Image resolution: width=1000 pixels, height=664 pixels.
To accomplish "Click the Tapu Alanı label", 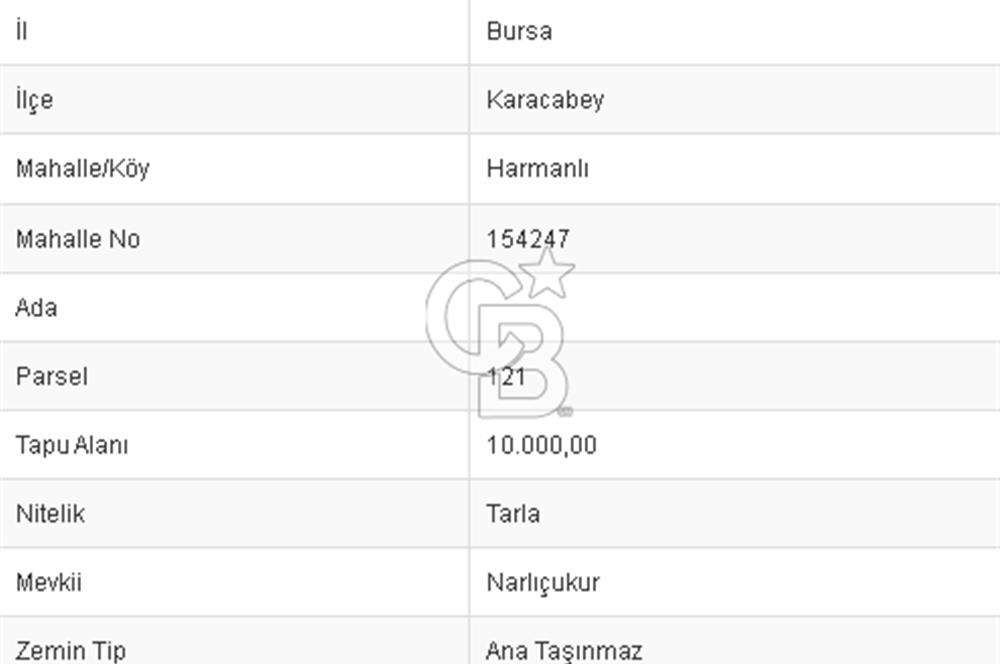I will coord(72,445).
